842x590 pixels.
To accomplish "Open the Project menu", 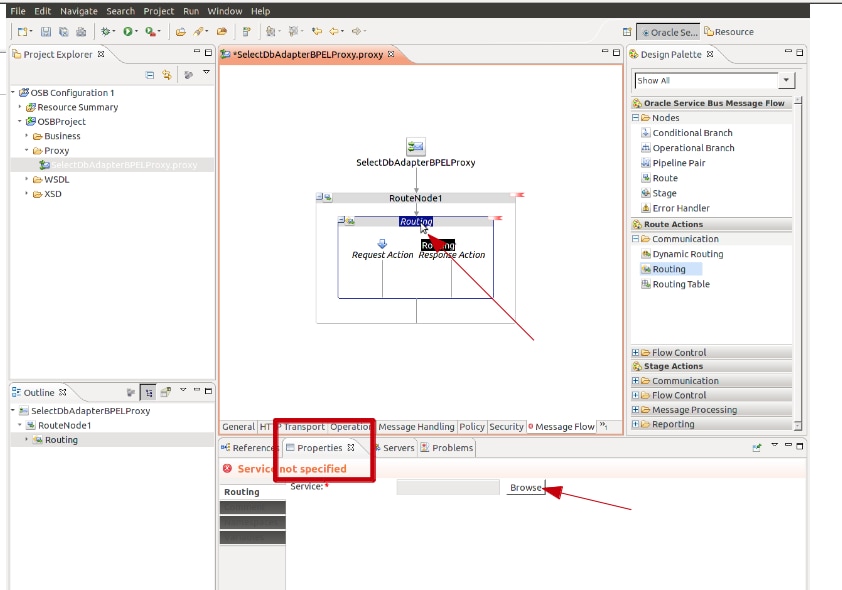I will click(x=158, y=11).
